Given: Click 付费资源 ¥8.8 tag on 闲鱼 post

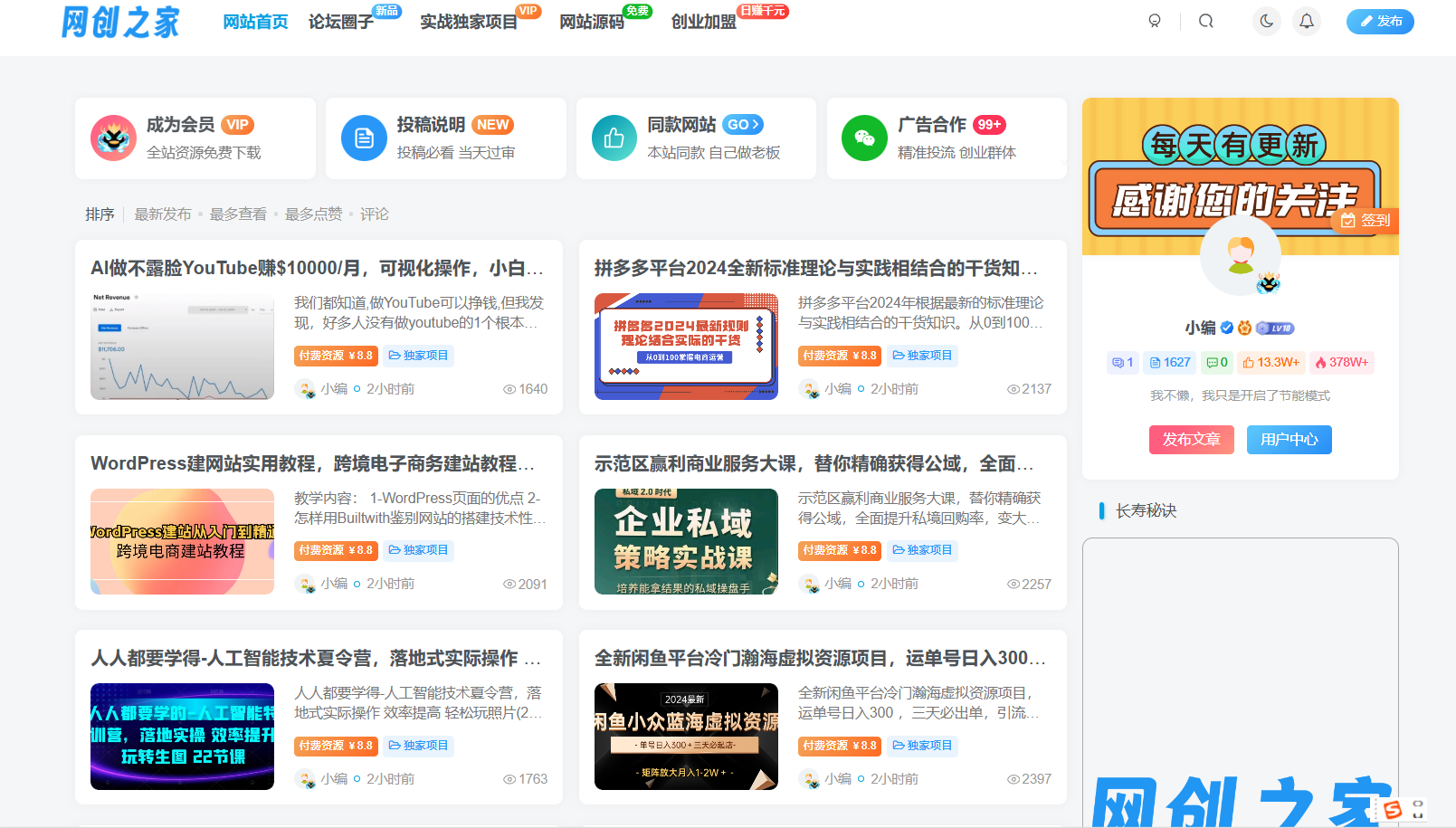Looking at the screenshot, I should click(840, 746).
